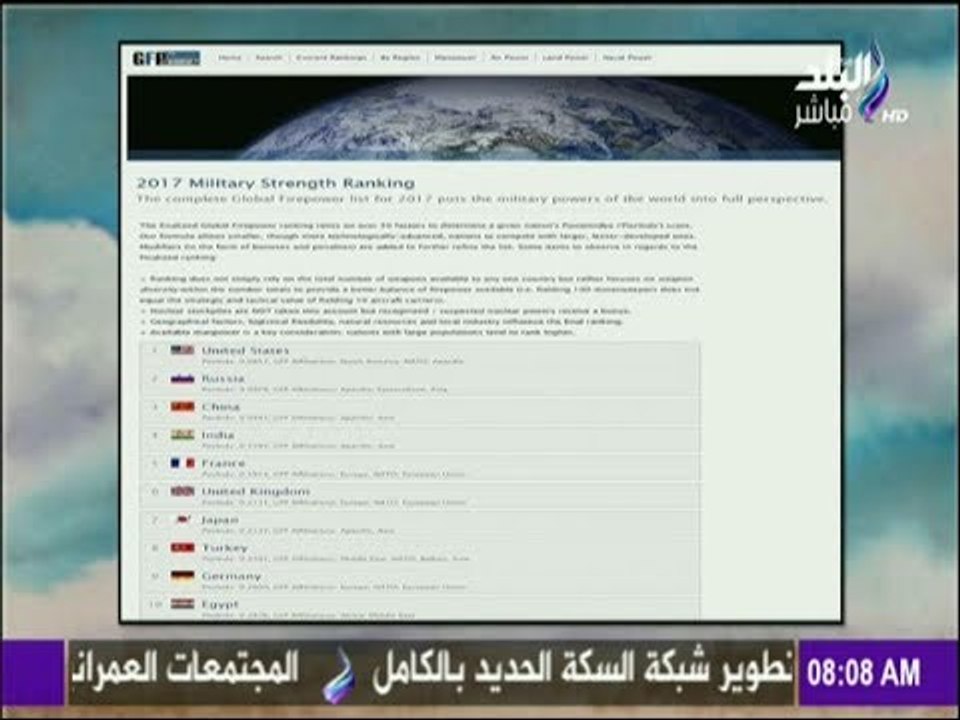
Task: Click the Egypt flag icon
Action: point(182,604)
